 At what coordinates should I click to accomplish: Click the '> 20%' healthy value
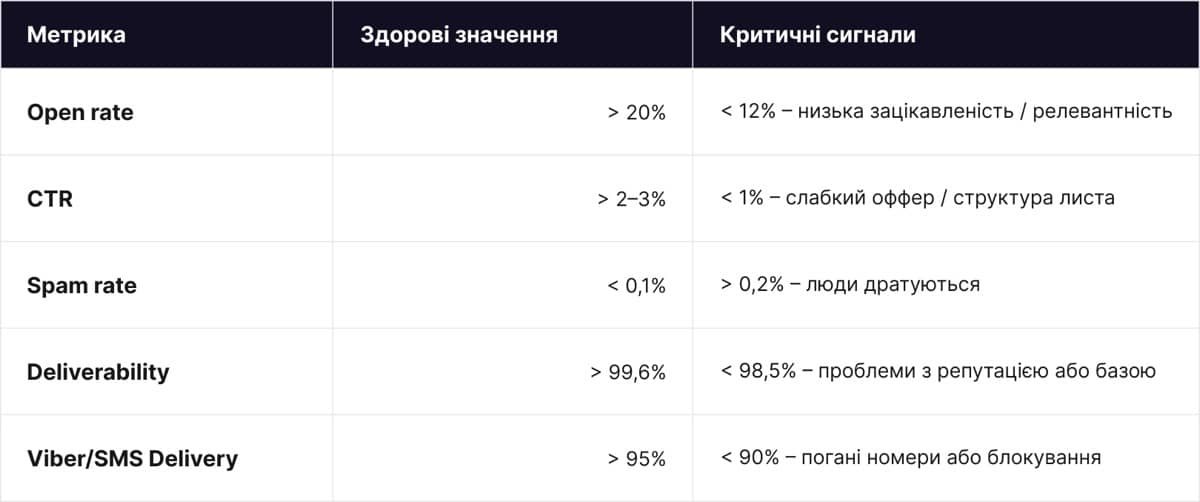[636, 112]
